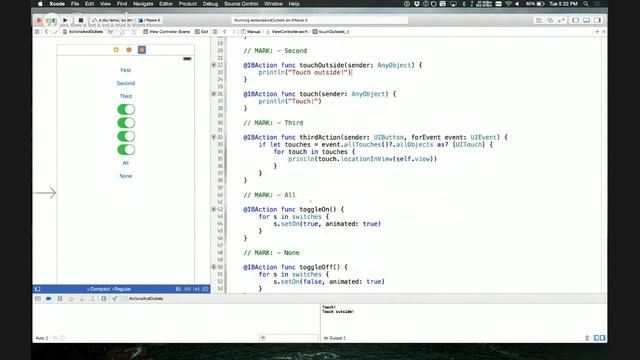Open the Align constraints menu
Image resolution: width=640 pixels, height=360 pixels.
point(178,289)
